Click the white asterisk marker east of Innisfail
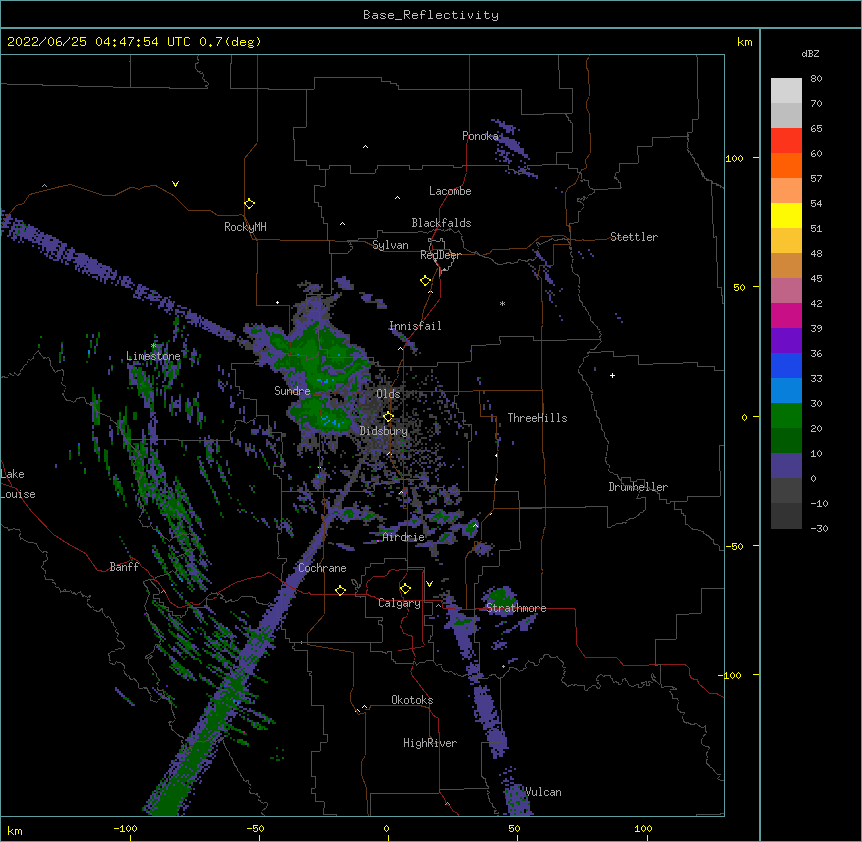 point(502,303)
